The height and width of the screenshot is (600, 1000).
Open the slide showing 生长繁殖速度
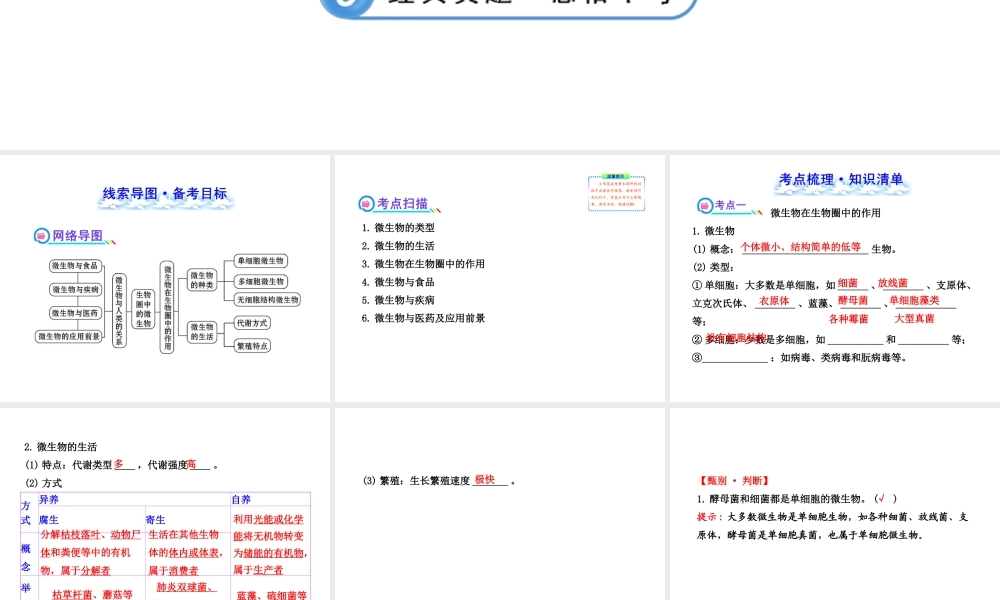point(499,504)
